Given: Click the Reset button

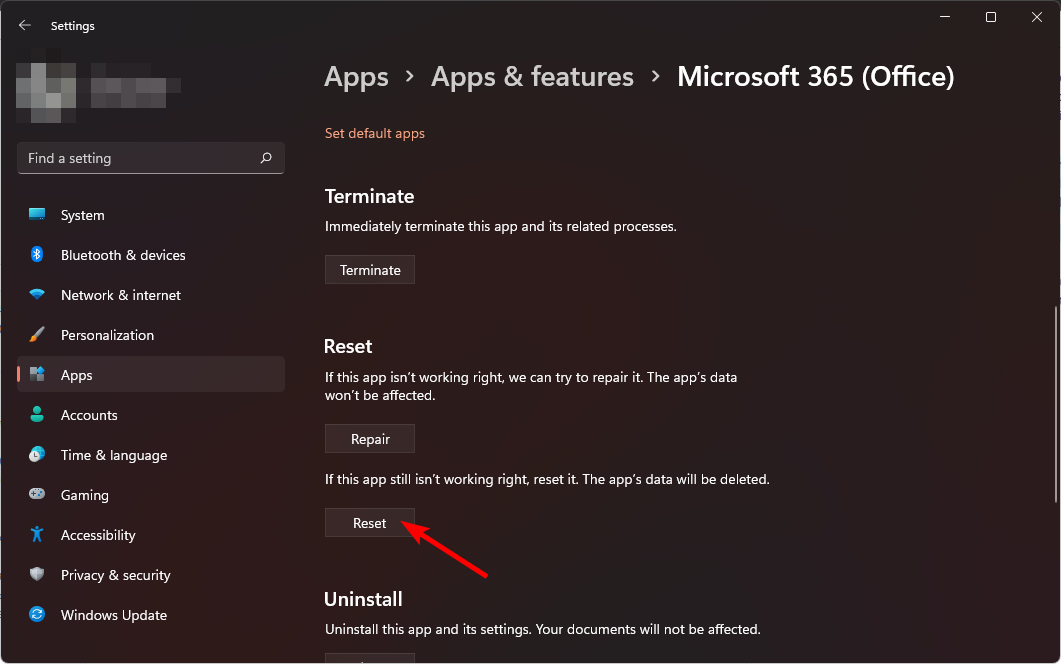Looking at the screenshot, I should [369, 523].
